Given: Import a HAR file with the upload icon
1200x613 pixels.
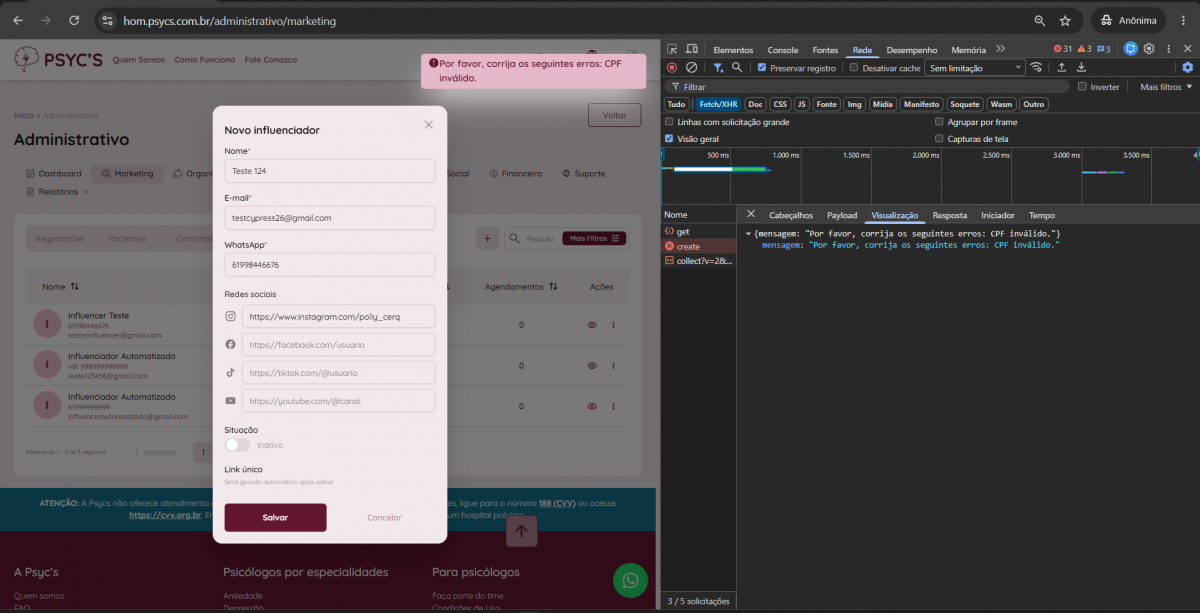Looking at the screenshot, I should coord(1062,67).
